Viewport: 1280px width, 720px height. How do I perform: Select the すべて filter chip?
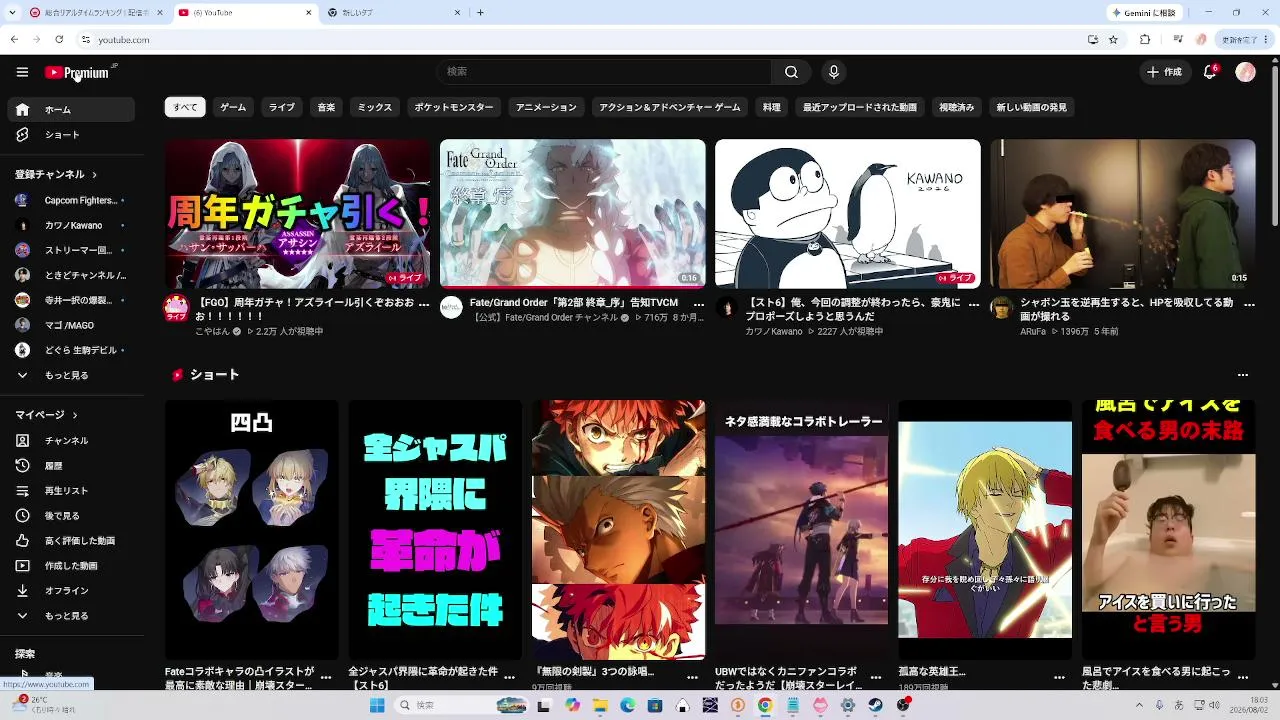coord(185,107)
